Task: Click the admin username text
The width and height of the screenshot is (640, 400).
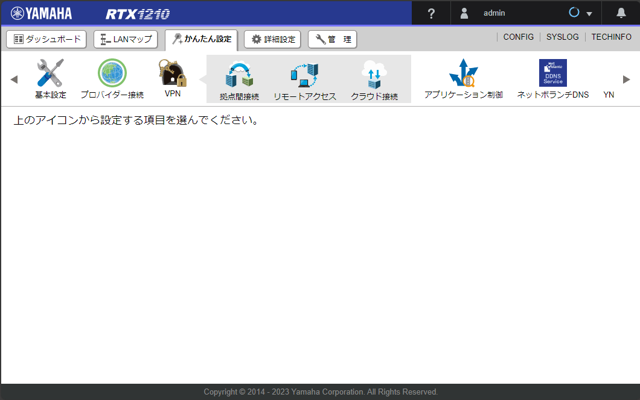Action: [494, 13]
